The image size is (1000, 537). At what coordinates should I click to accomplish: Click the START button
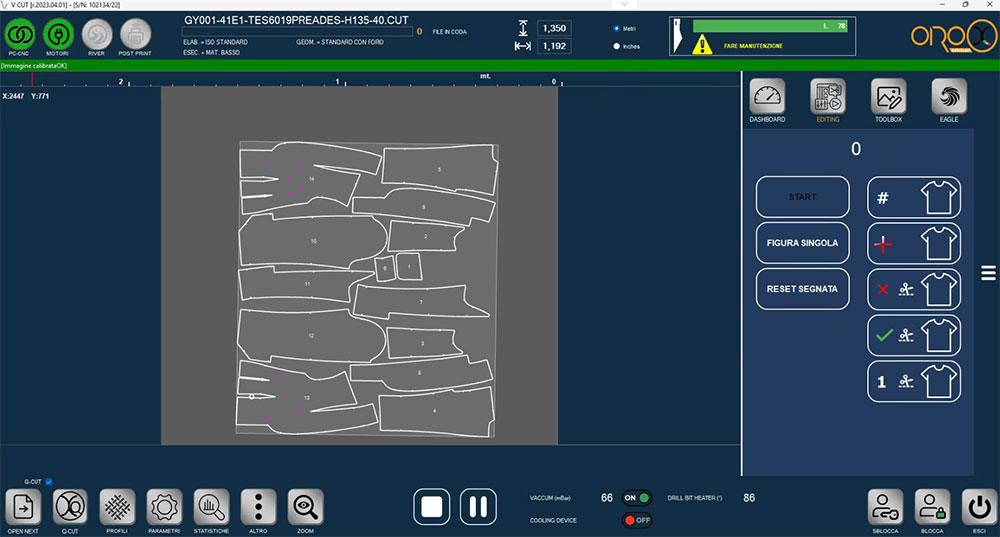(802, 197)
